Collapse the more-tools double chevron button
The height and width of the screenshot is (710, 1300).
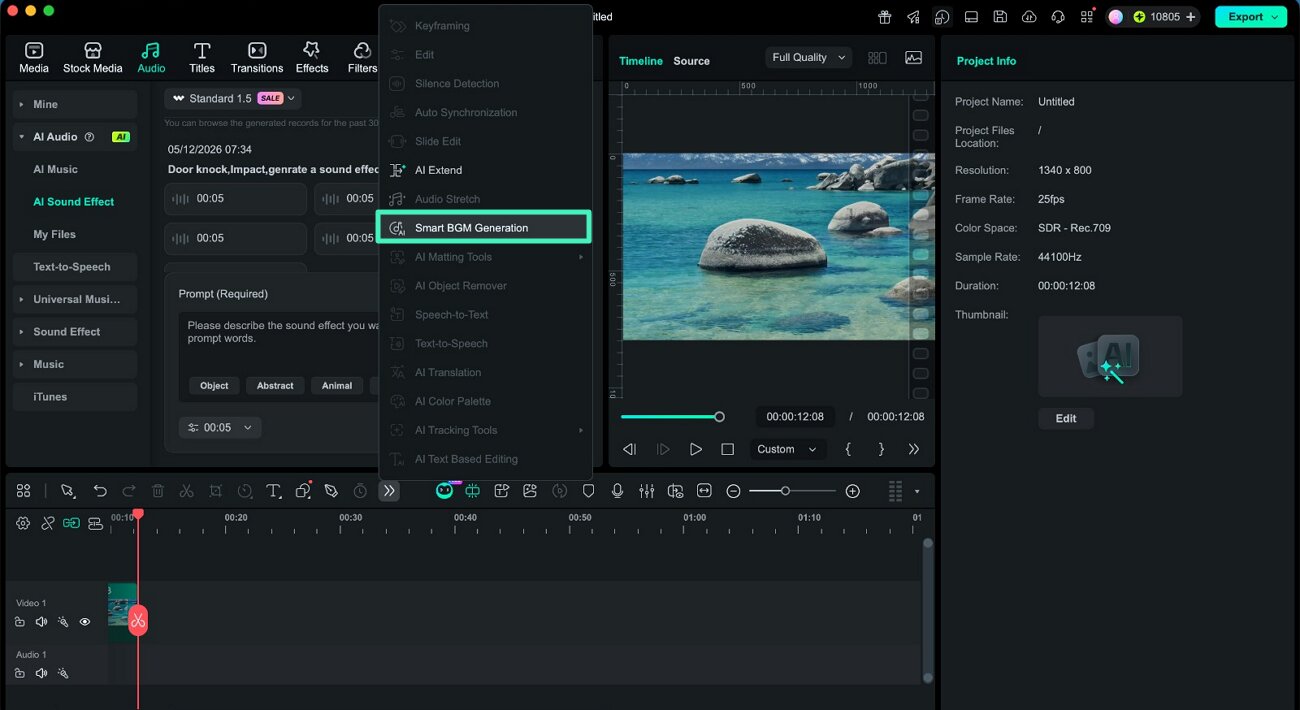click(389, 491)
